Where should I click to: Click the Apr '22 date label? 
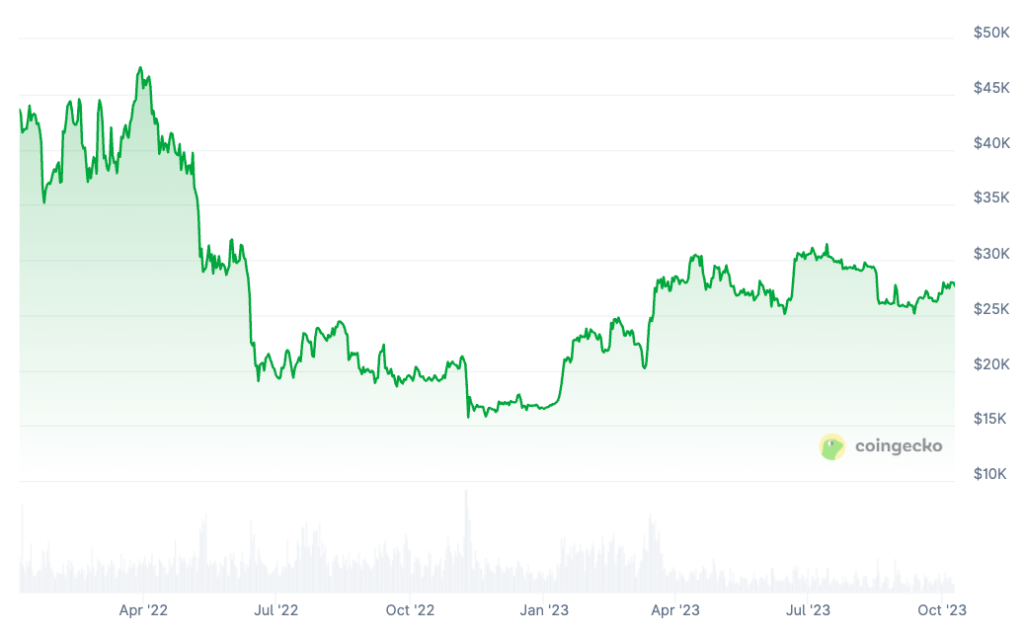(143, 609)
